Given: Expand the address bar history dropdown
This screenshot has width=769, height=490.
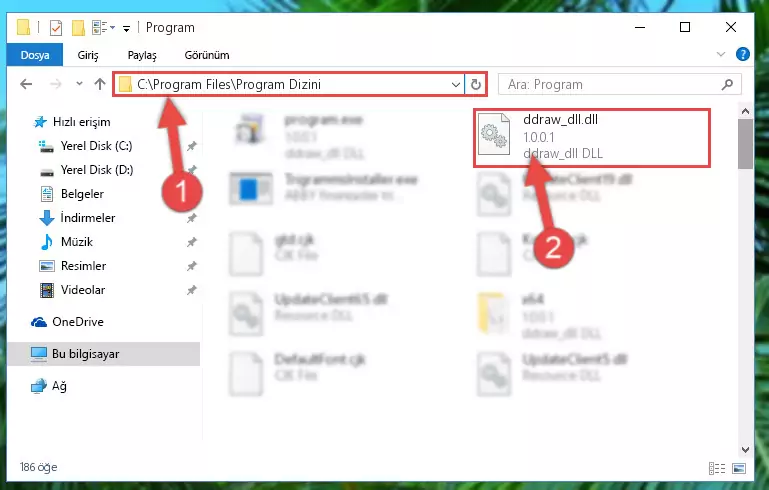Looking at the screenshot, I should 456,84.
